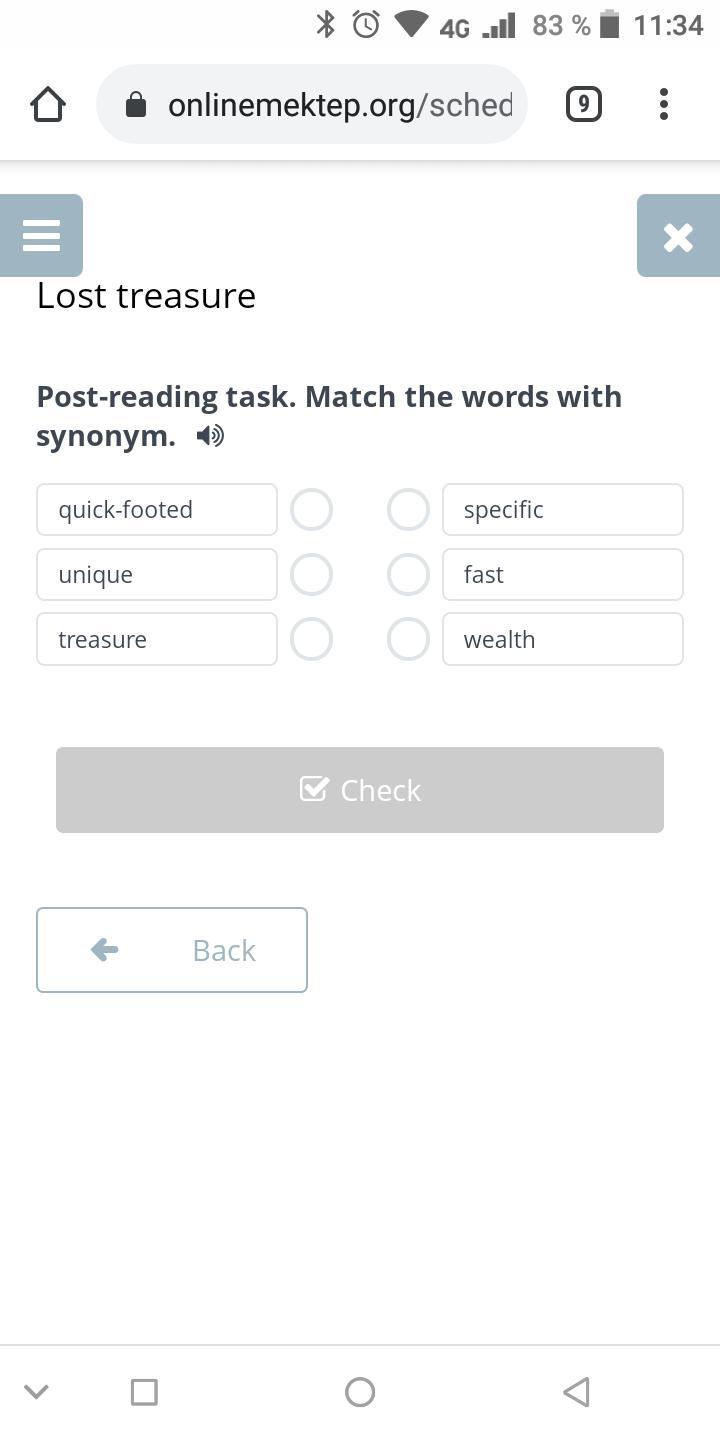The height and width of the screenshot is (1440, 720).
Task: Tap the Android home circle icon
Action: pyautogui.click(x=360, y=1392)
